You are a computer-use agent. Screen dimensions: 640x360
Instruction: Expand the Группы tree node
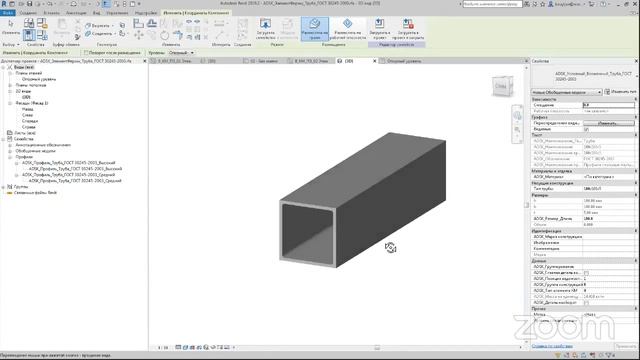pos(3,187)
